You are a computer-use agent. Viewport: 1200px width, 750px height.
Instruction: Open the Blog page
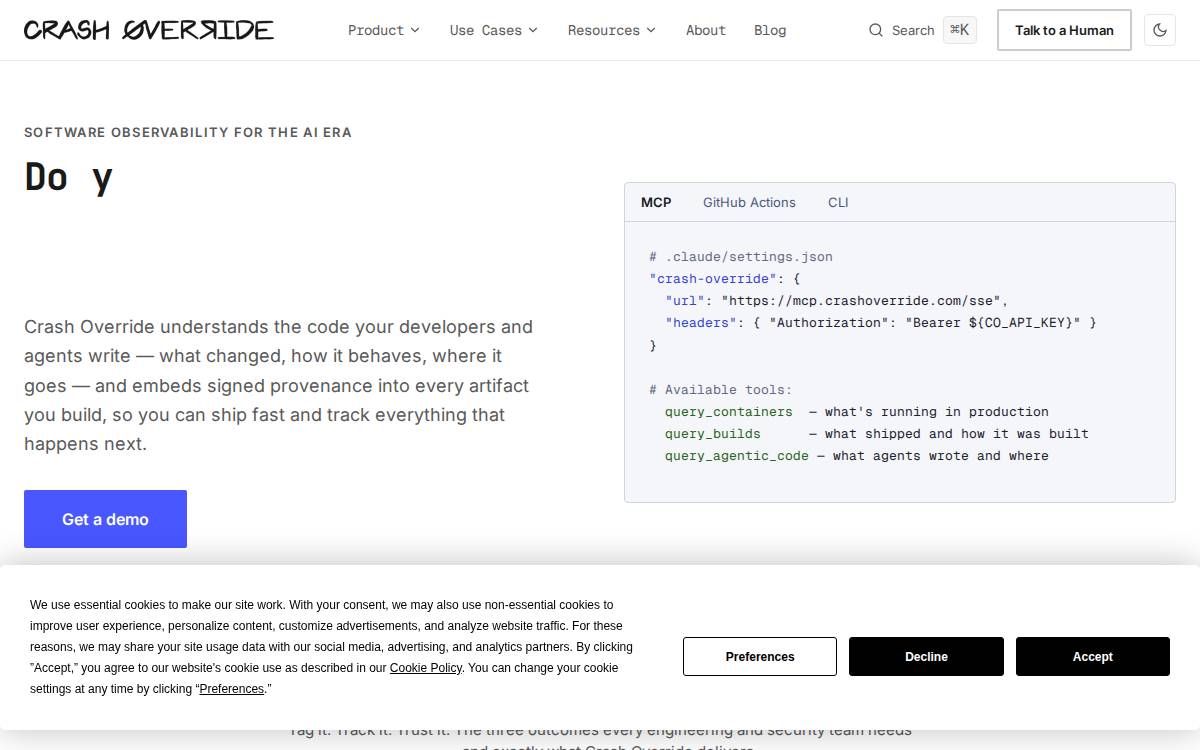click(770, 30)
